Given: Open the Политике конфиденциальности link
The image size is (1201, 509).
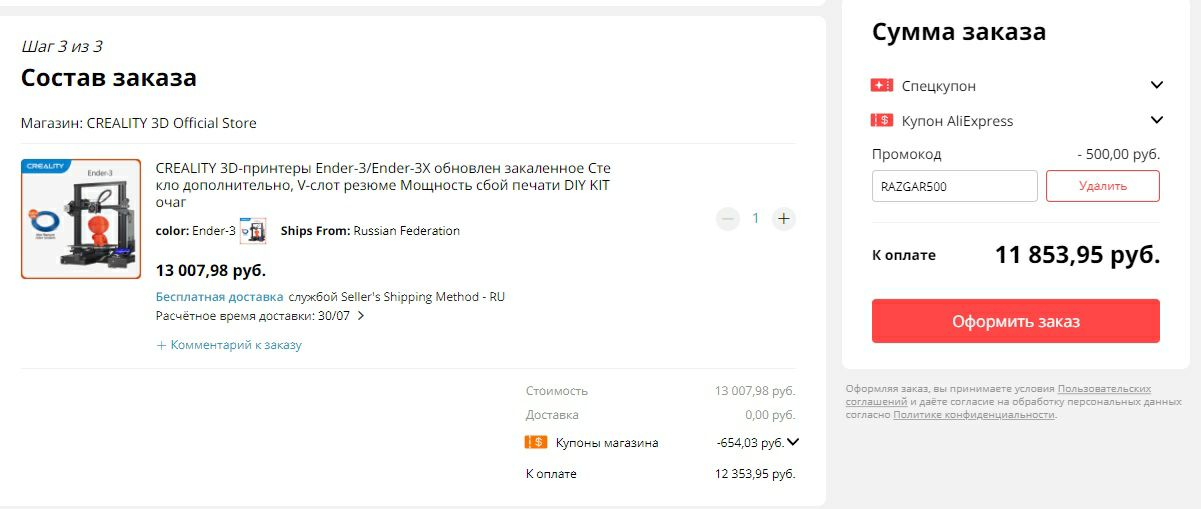Looking at the screenshot, I should [x=974, y=414].
